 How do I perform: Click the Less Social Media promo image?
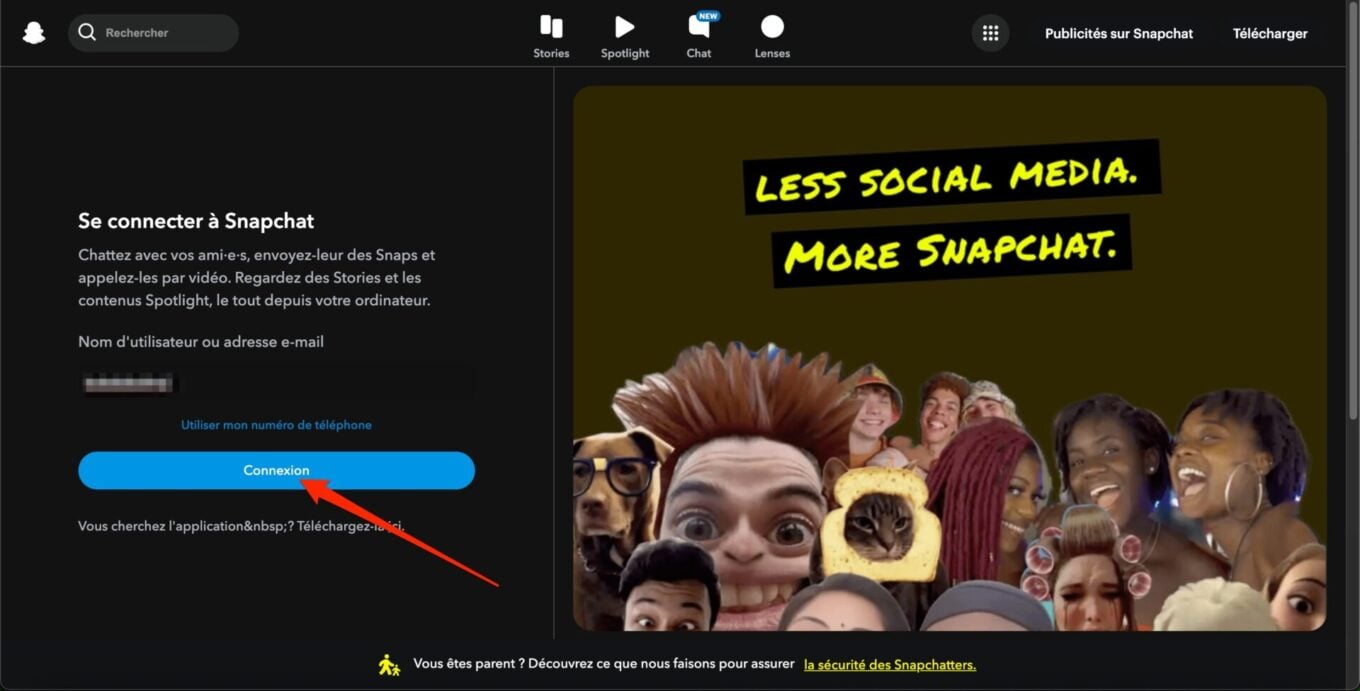click(949, 358)
